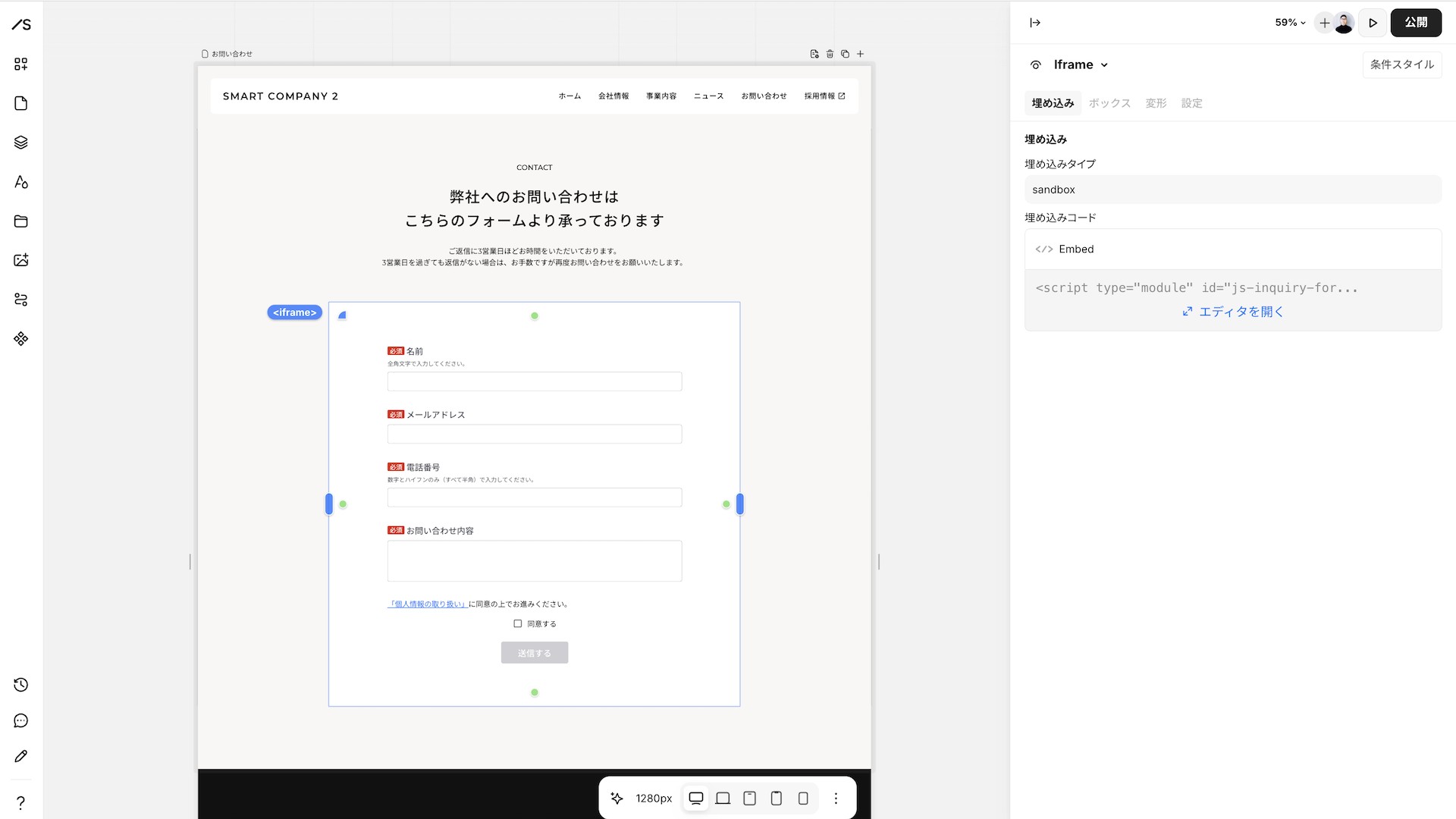Switch to the 変形 tab
This screenshot has width=1456, height=819.
pyautogui.click(x=1156, y=103)
